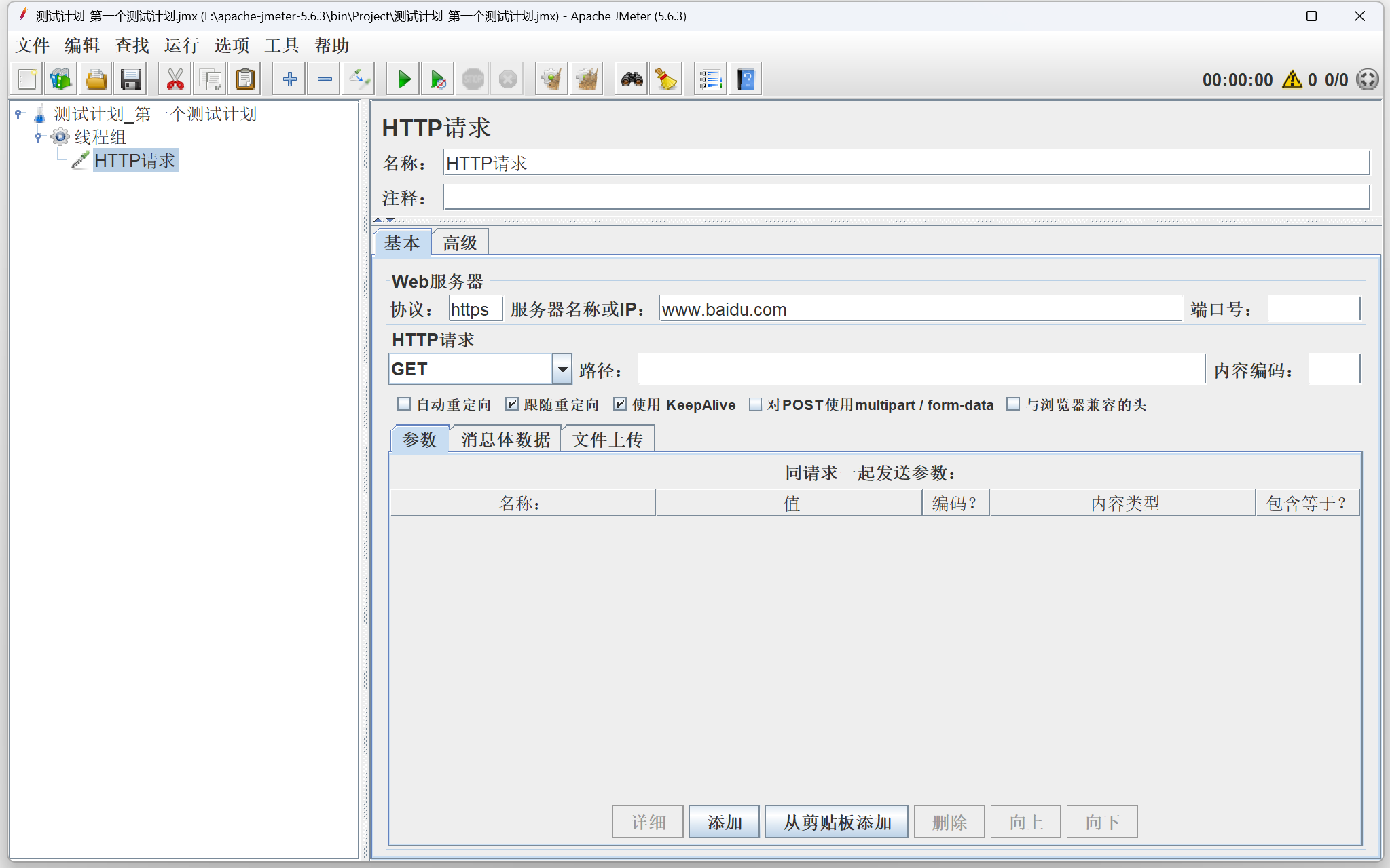
Task: Open the Help icon in toolbar
Action: pos(745,79)
